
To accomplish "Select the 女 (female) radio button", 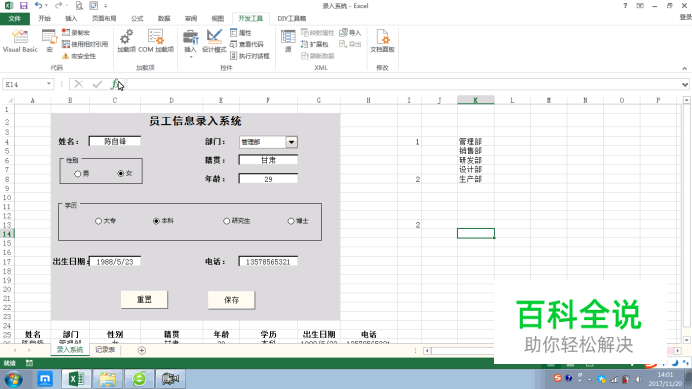I will click(x=120, y=174).
